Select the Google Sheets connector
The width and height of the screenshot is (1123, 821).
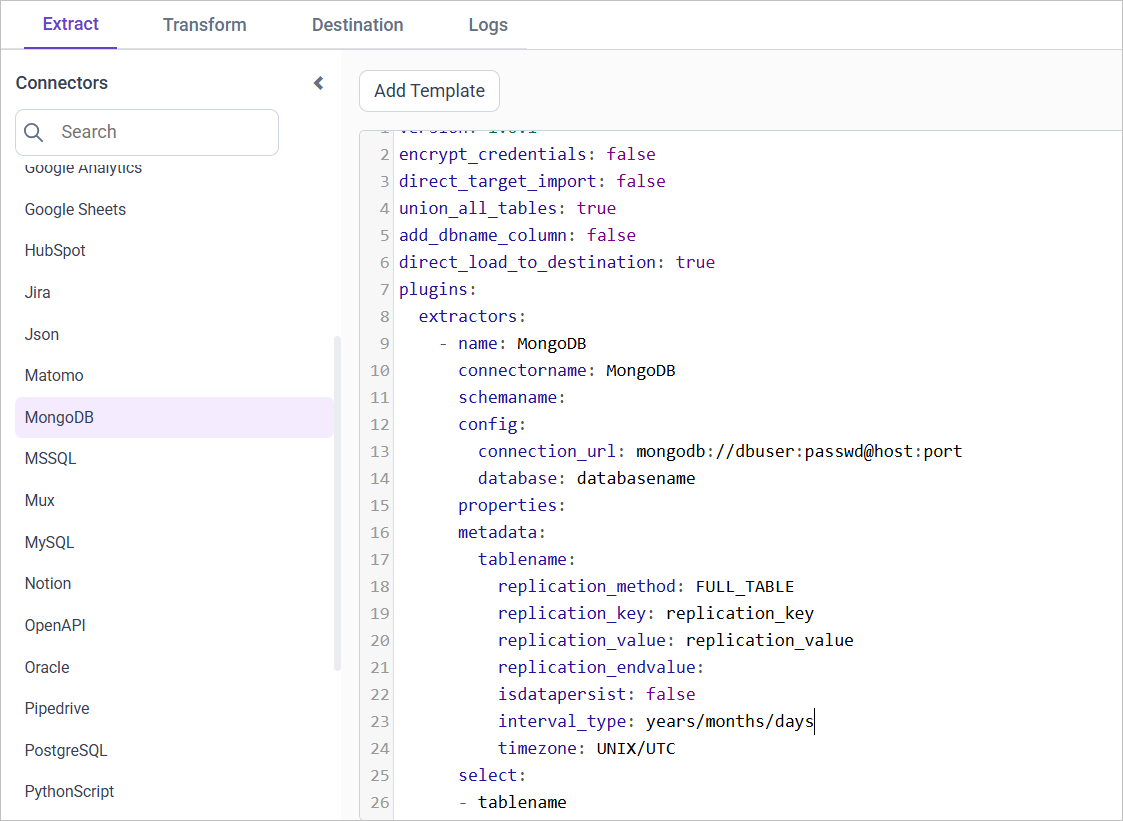75,209
